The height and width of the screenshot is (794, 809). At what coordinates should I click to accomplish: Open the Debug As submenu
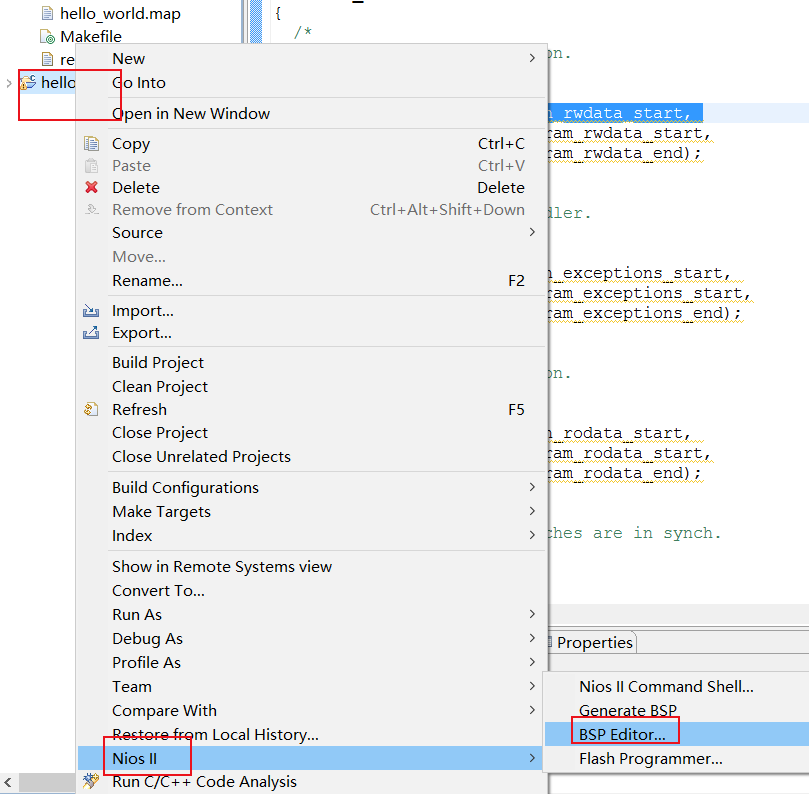[312, 639]
